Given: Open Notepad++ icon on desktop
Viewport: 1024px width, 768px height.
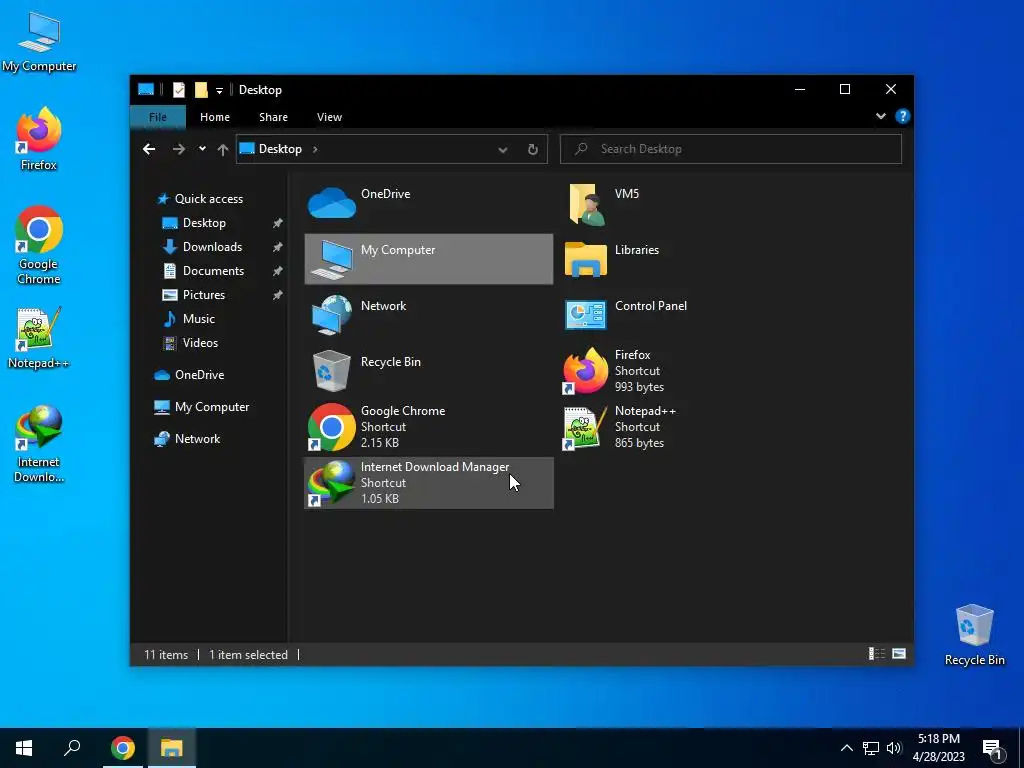Looking at the screenshot, I should (x=39, y=338).
